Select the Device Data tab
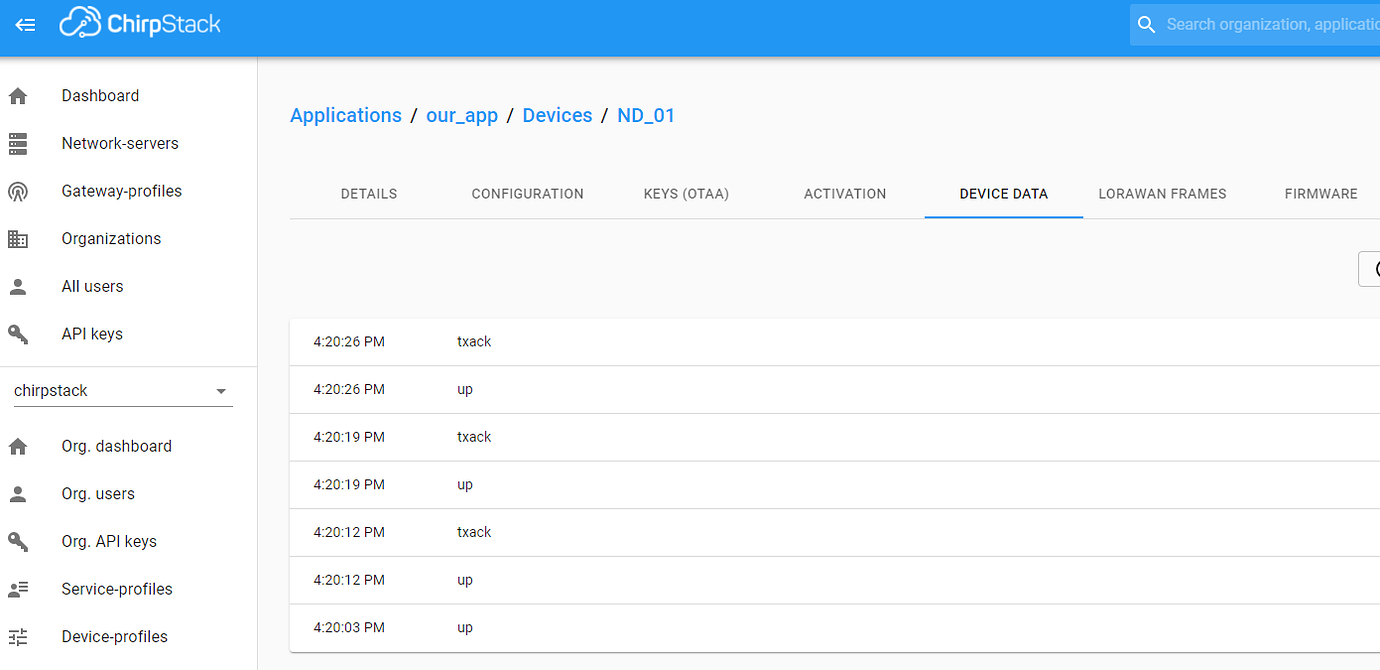 [1004, 194]
